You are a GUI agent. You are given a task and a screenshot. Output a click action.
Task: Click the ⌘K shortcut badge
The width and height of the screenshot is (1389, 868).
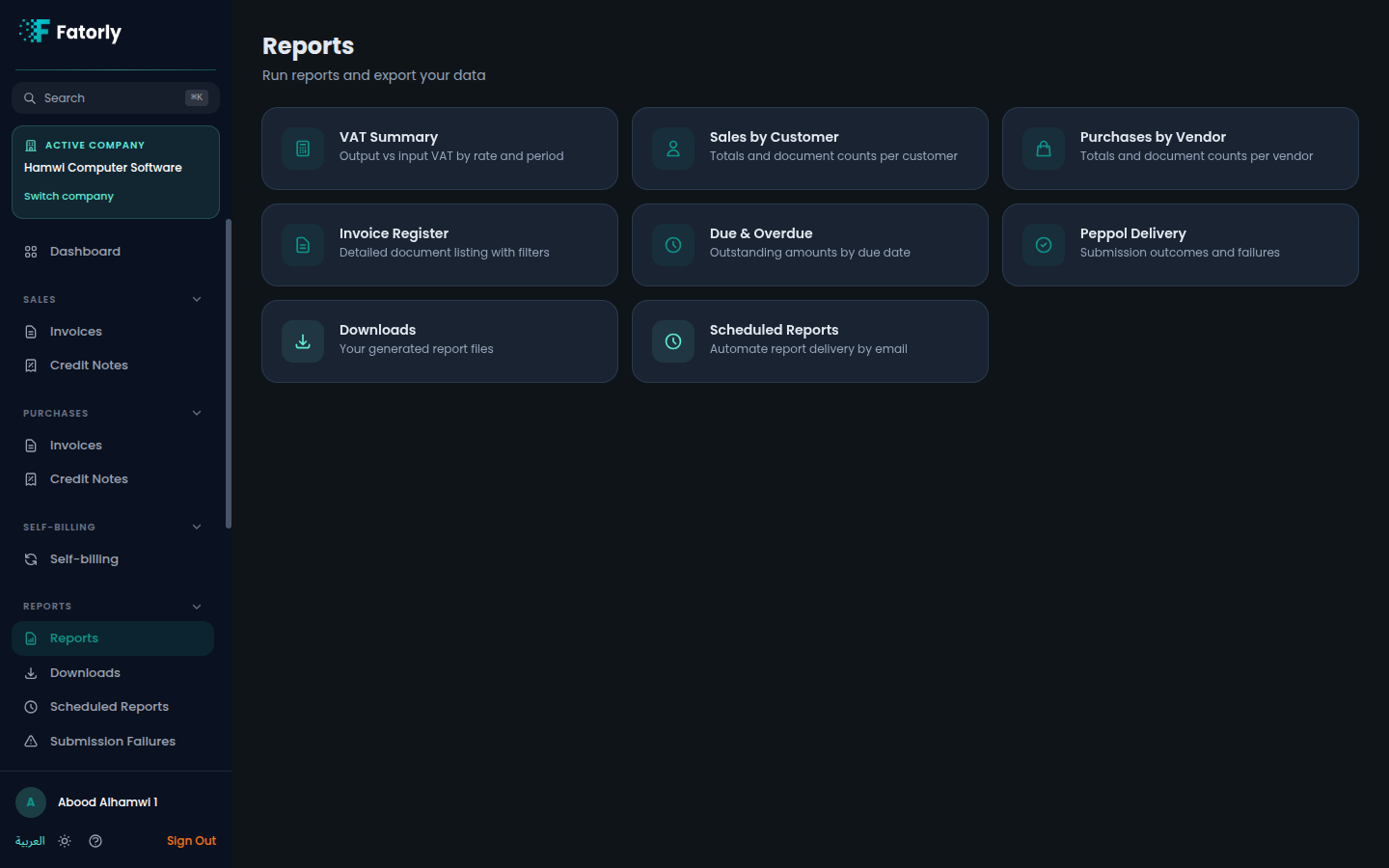[197, 97]
